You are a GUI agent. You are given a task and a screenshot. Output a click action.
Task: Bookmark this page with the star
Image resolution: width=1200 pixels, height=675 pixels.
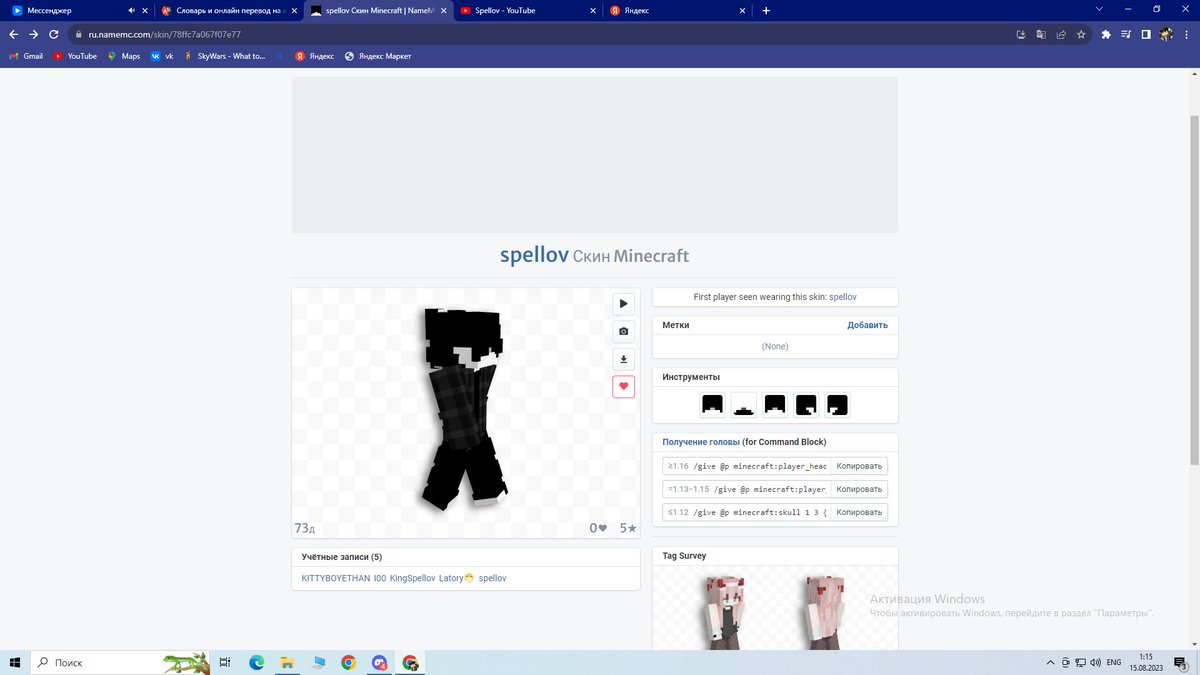click(1081, 34)
